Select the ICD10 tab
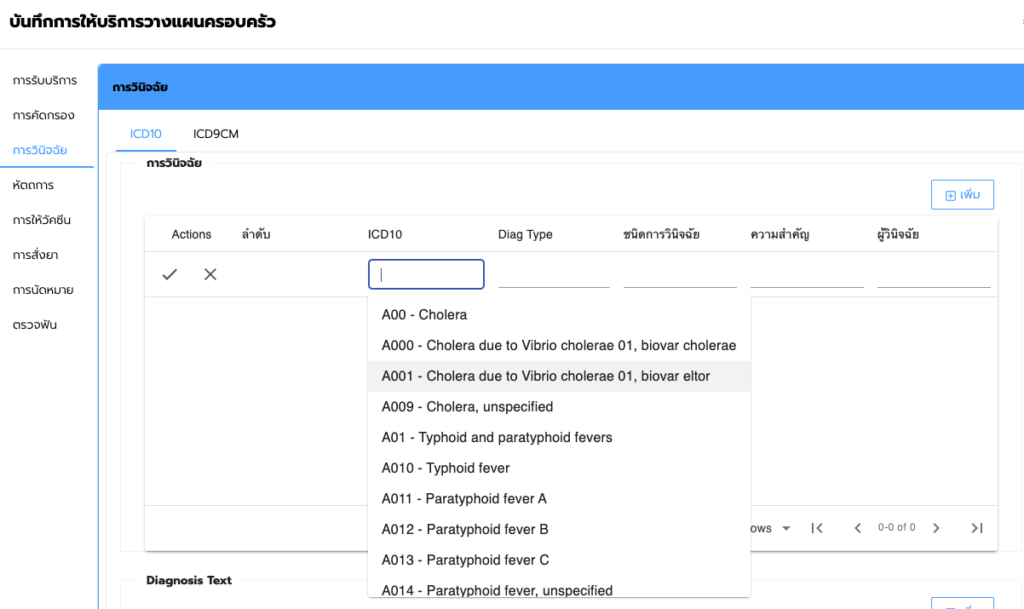The image size is (1024, 609). (146, 134)
